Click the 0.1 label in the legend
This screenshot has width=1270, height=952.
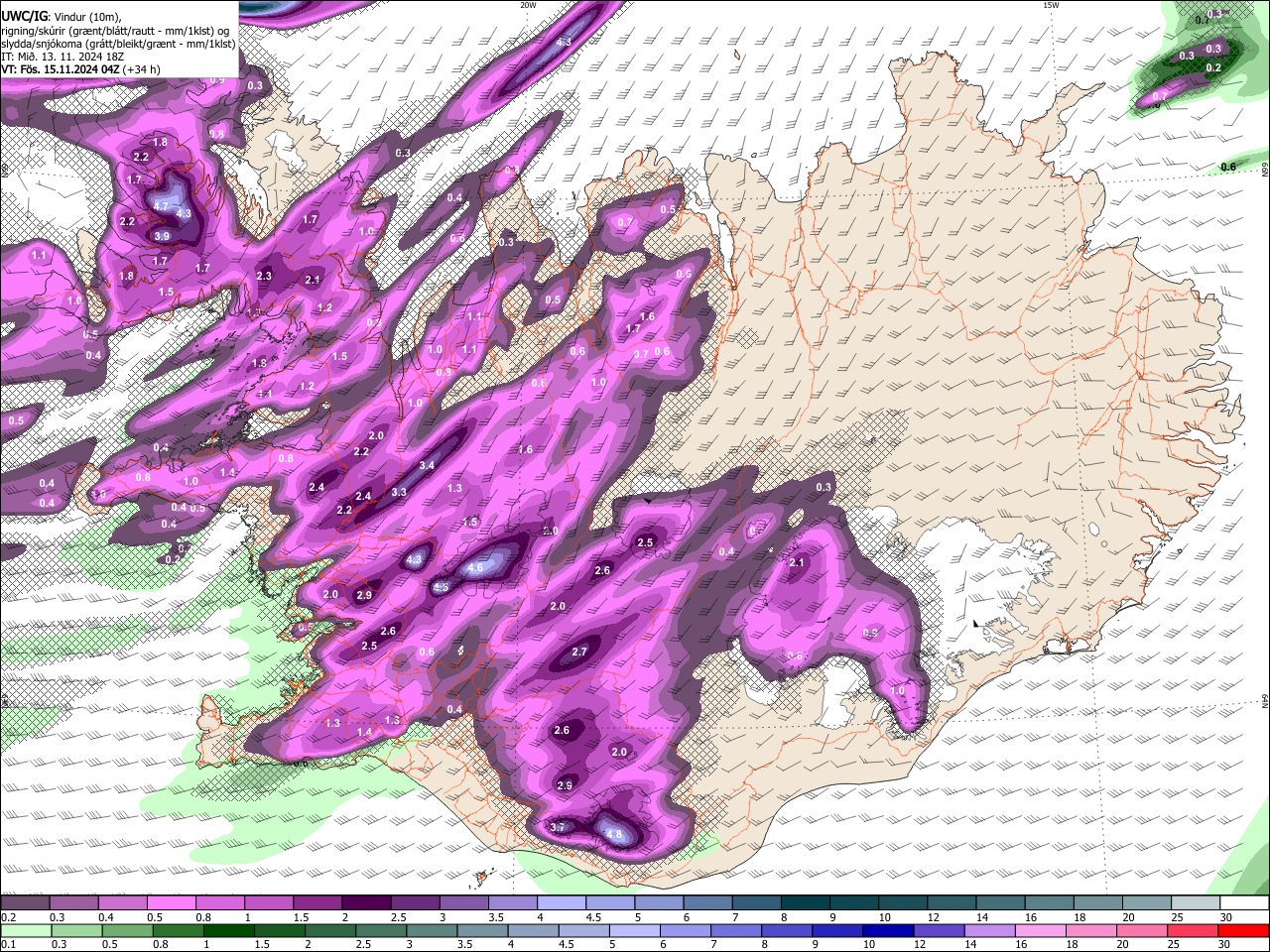[8, 944]
